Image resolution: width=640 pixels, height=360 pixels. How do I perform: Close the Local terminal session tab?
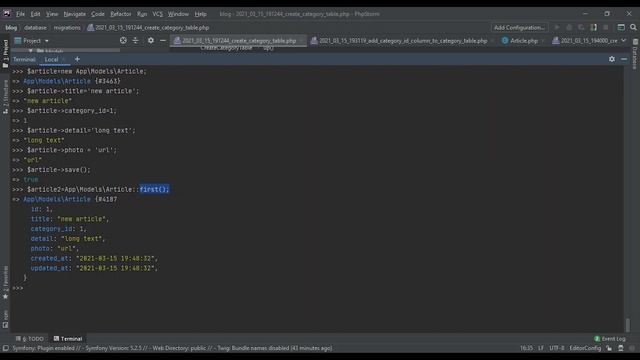(64, 60)
